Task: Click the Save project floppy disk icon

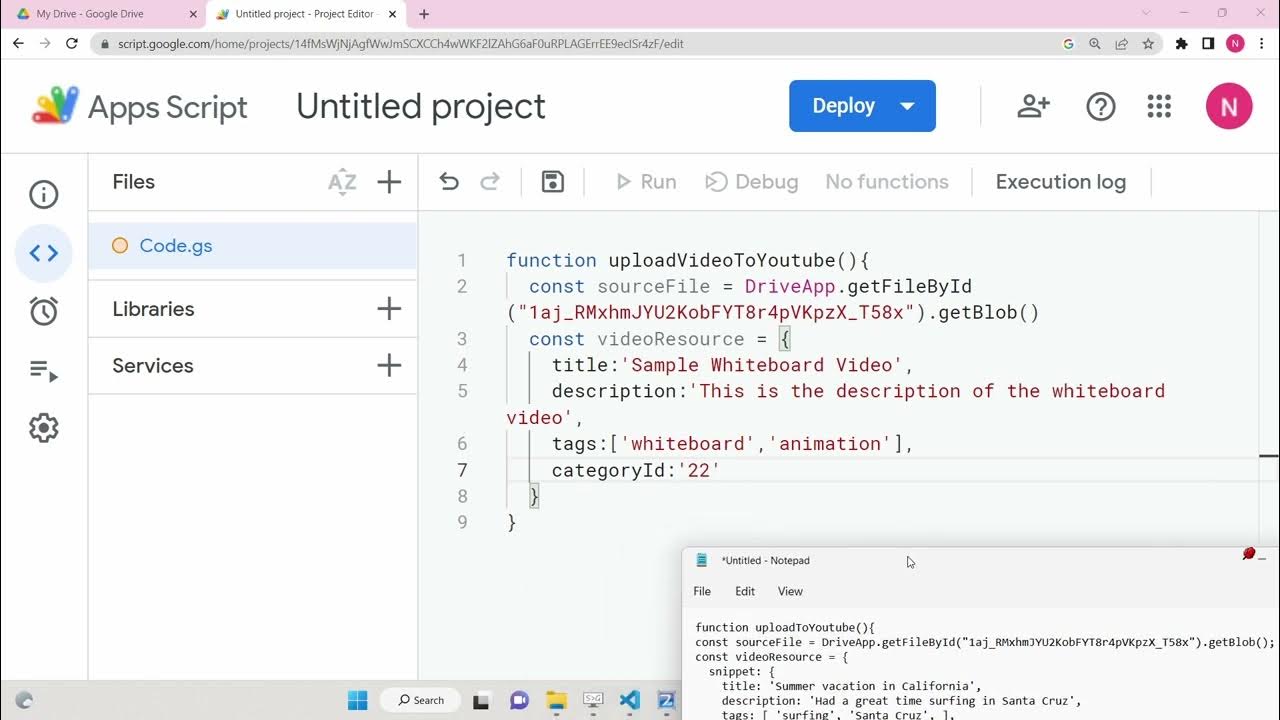Action: (x=553, y=181)
